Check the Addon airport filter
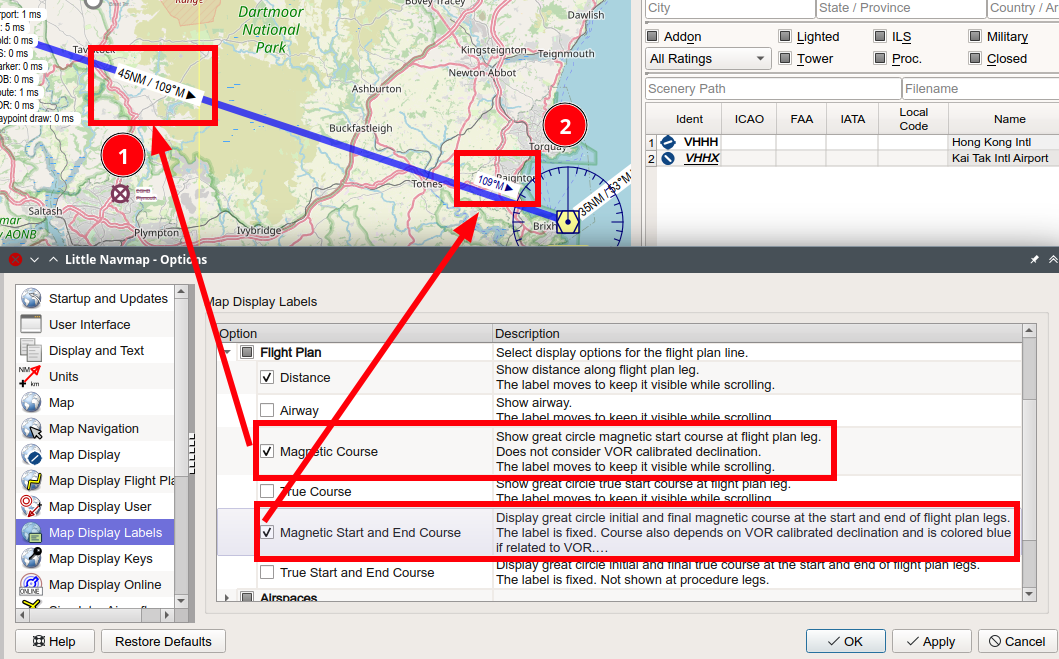 tap(652, 36)
